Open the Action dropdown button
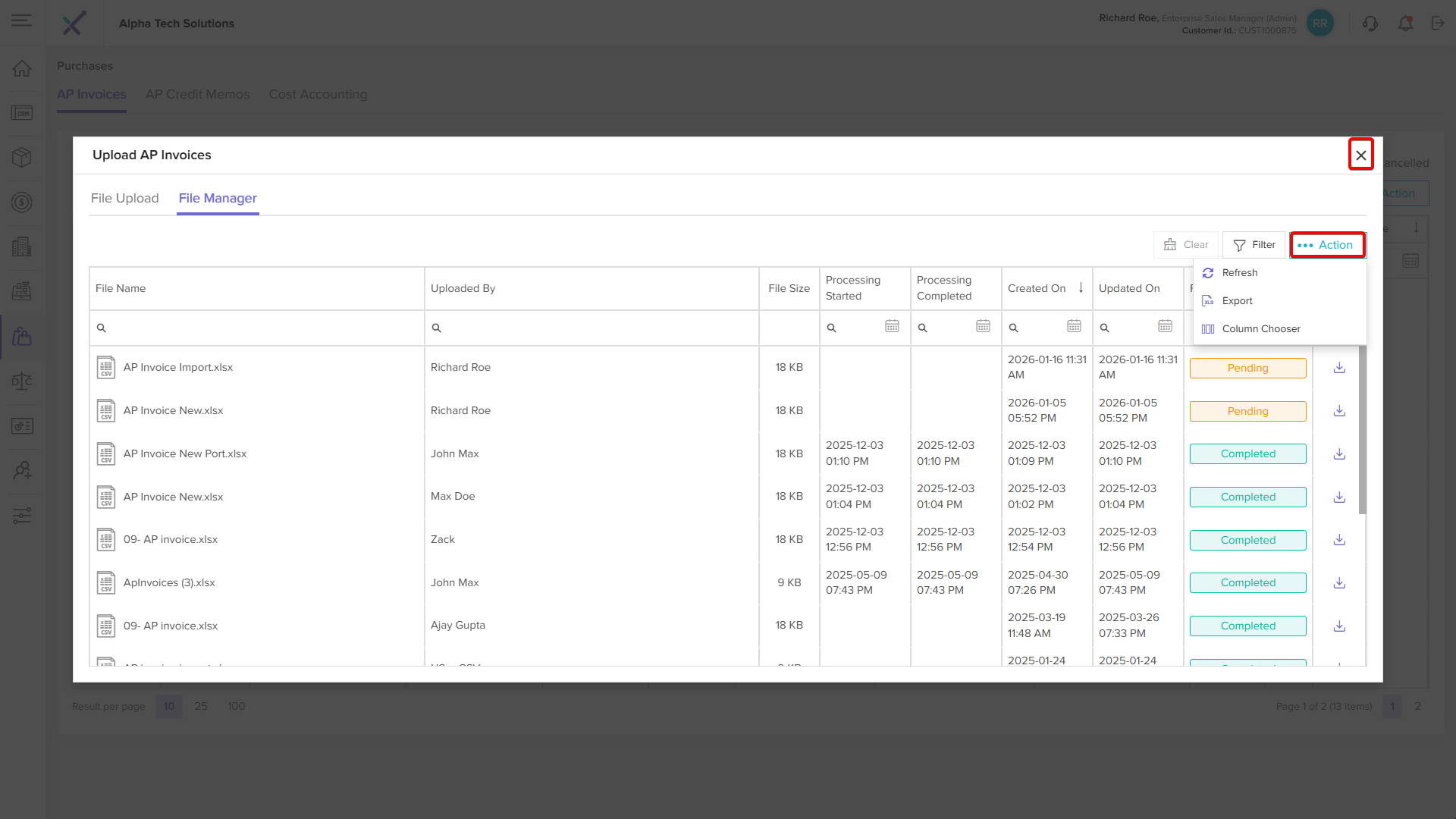The width and height of the screenshot is (1456, 819). click(1327, 245)
